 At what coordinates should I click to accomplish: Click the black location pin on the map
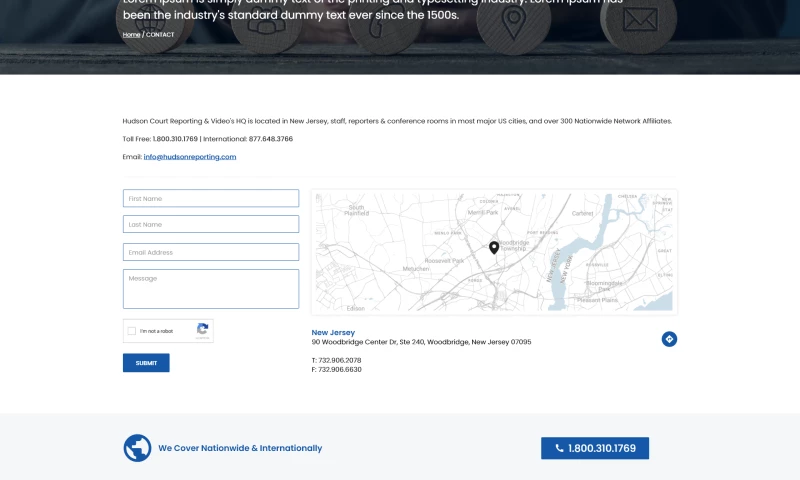point(494,247)
